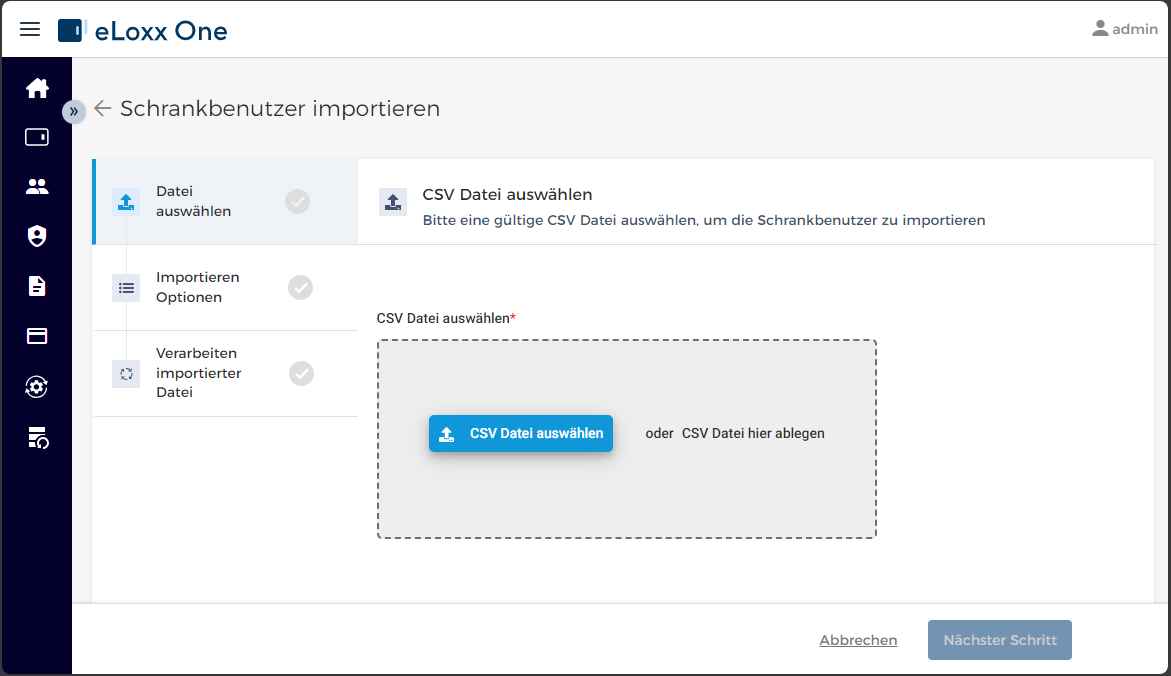Open the settings gear sidebar icon
Viewport: 1171px width, 676px height.
37,387
